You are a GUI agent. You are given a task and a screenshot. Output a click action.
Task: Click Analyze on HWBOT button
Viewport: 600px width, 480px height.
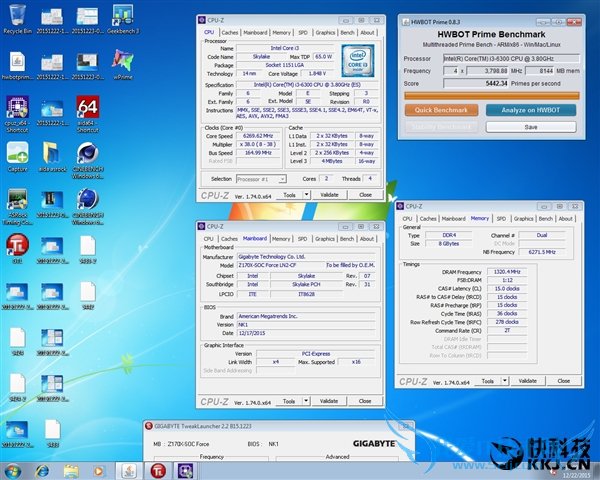[531, 110]
